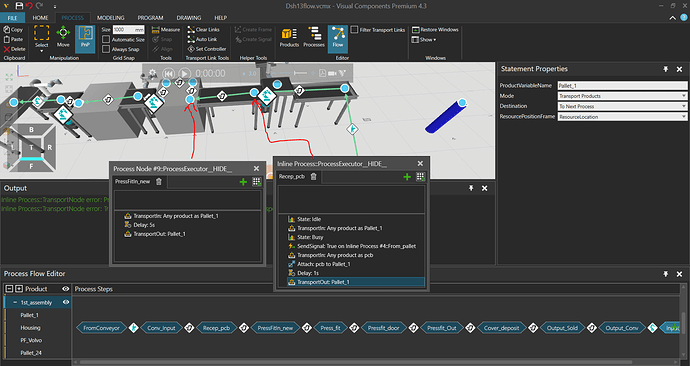Open the Destination dropdown
This screenshot has height=366, width=690.
(x=622, y=106)
